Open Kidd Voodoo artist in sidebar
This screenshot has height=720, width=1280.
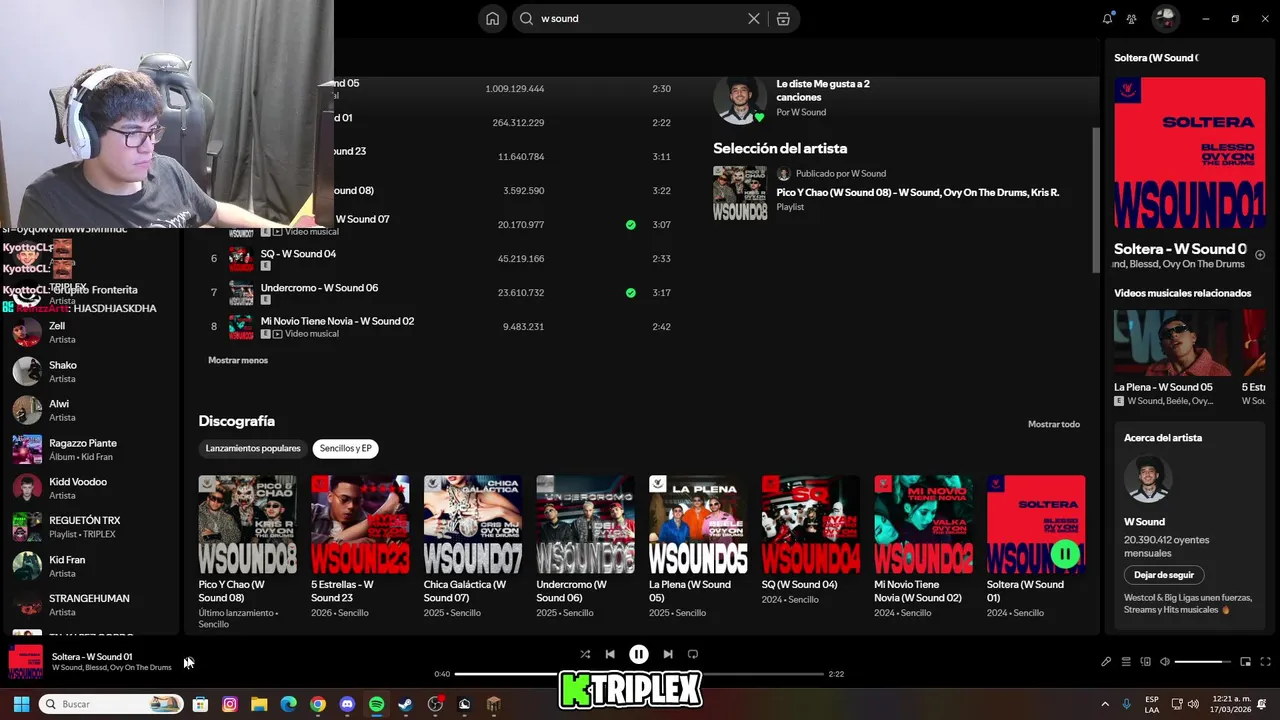point(90,488)
